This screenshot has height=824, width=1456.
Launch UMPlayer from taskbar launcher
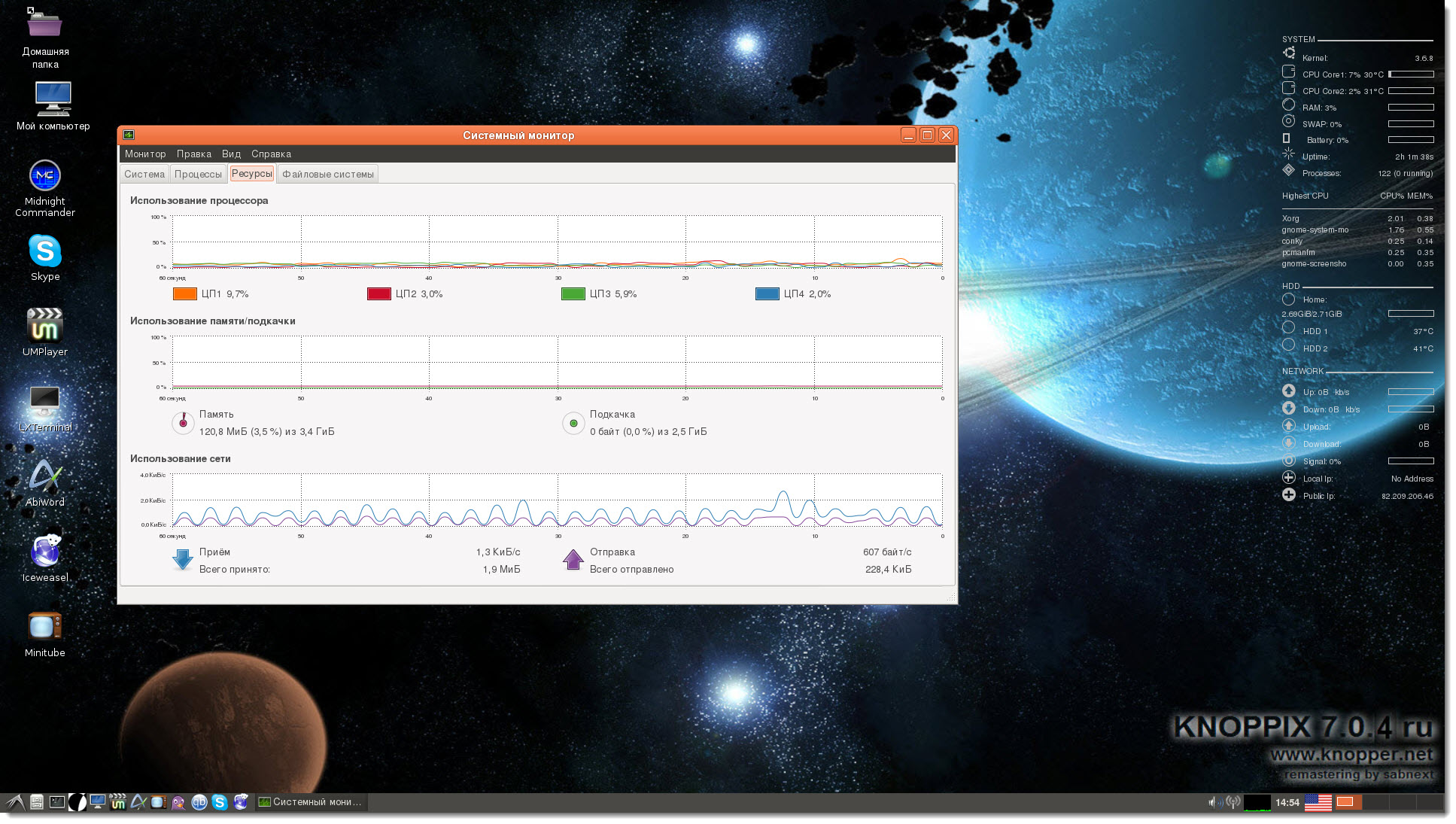(117, 802)
